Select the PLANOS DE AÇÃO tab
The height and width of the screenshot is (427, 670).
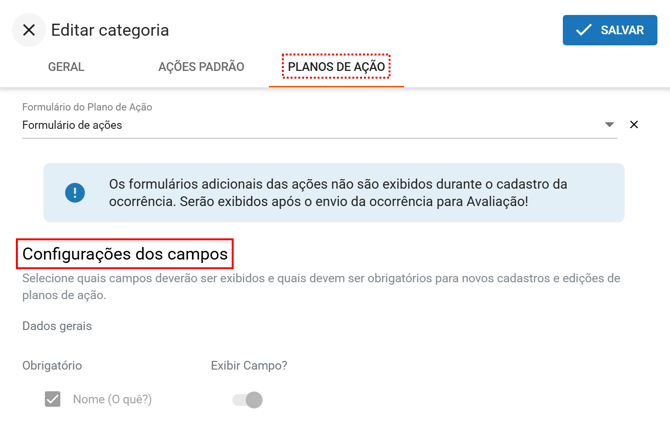tap(336, 67)
